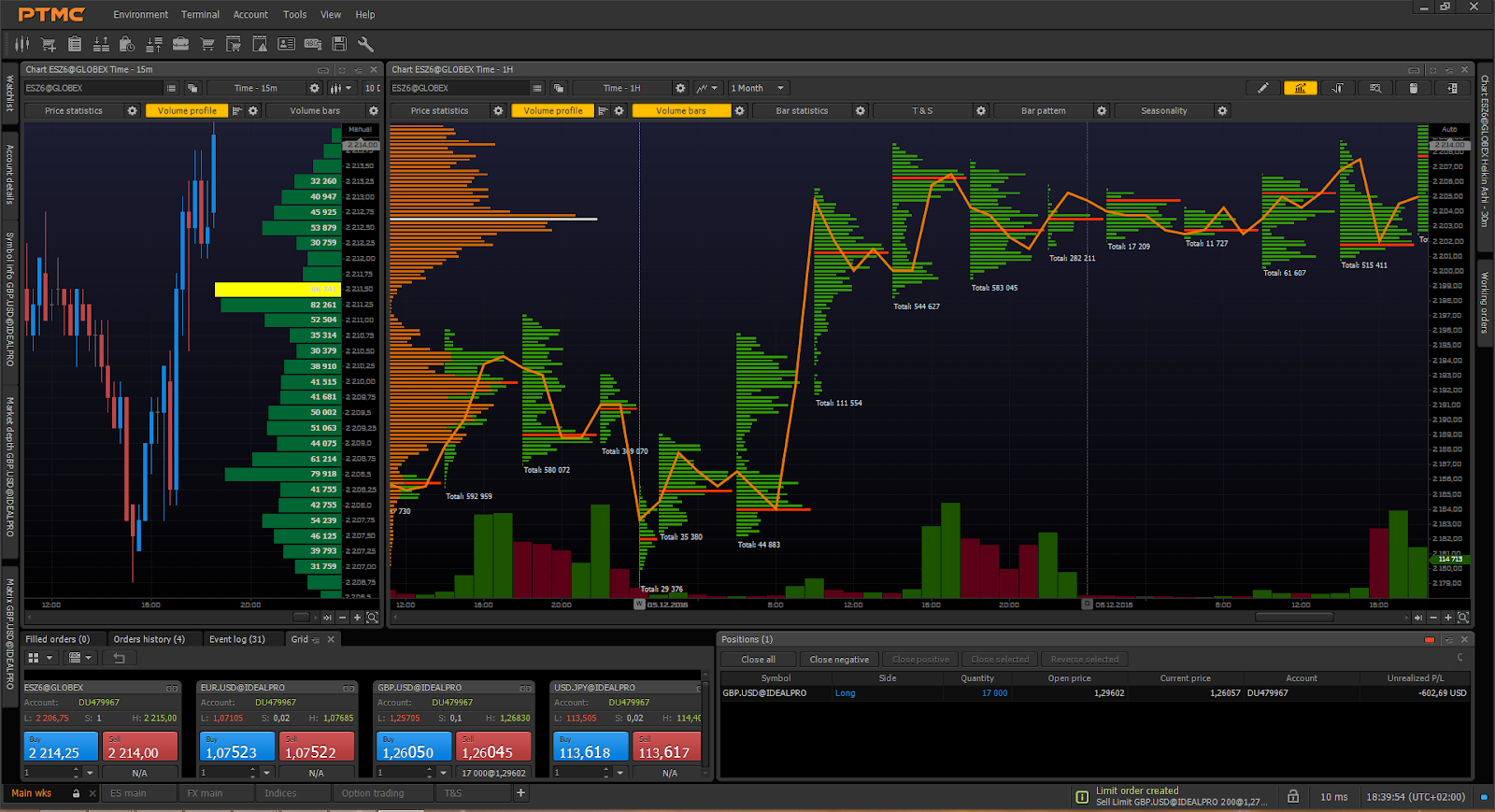Open the Tools menu
1495x812 pixels.
[294, 14]
